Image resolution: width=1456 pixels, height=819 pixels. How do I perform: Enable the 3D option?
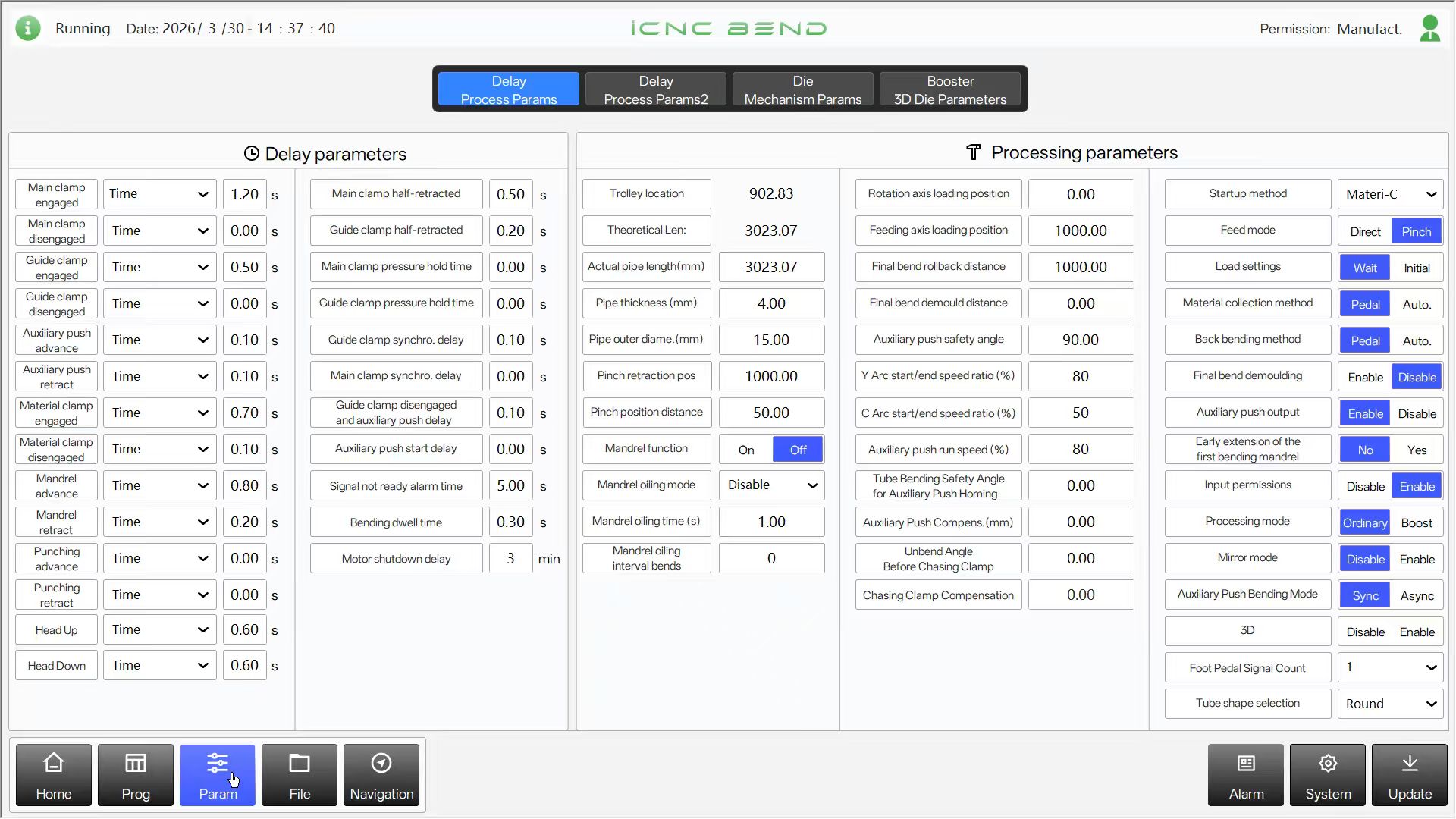pyautogui.click(x=1417, y=632)
